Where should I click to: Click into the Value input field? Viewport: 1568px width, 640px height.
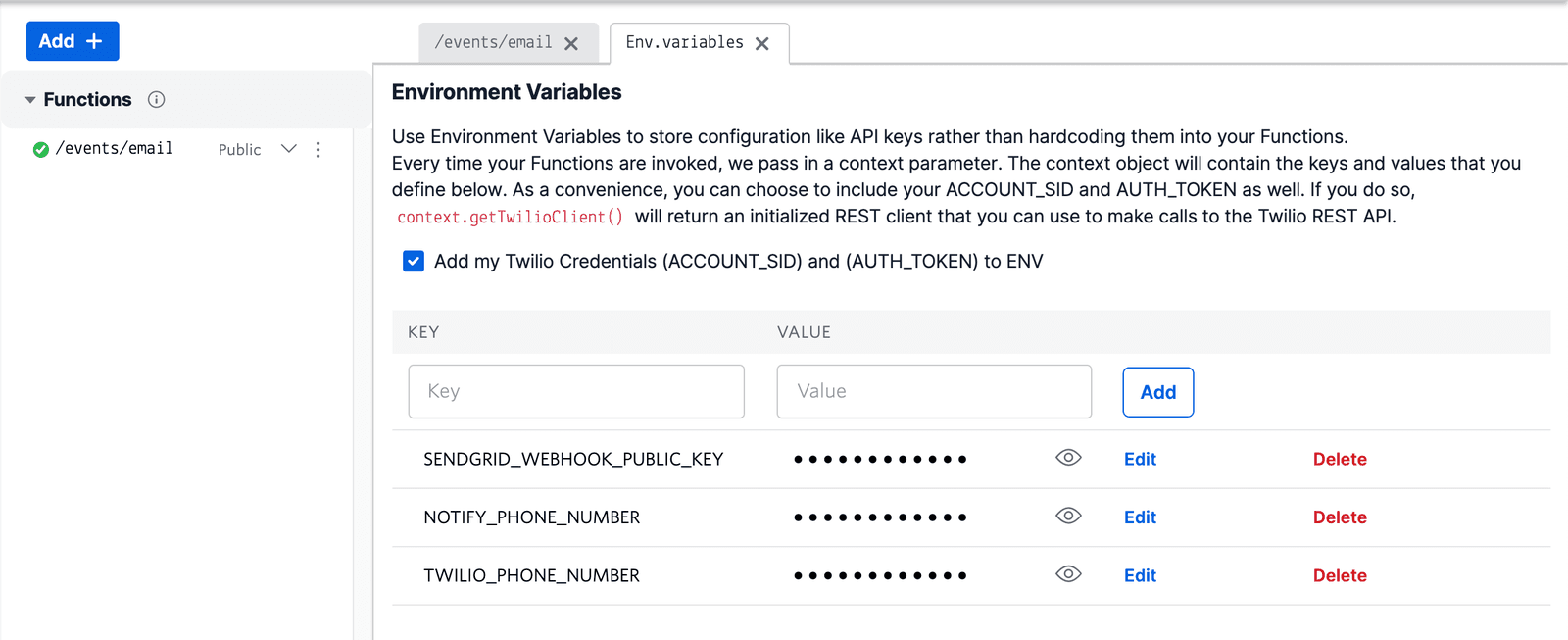tap(934, 391)
